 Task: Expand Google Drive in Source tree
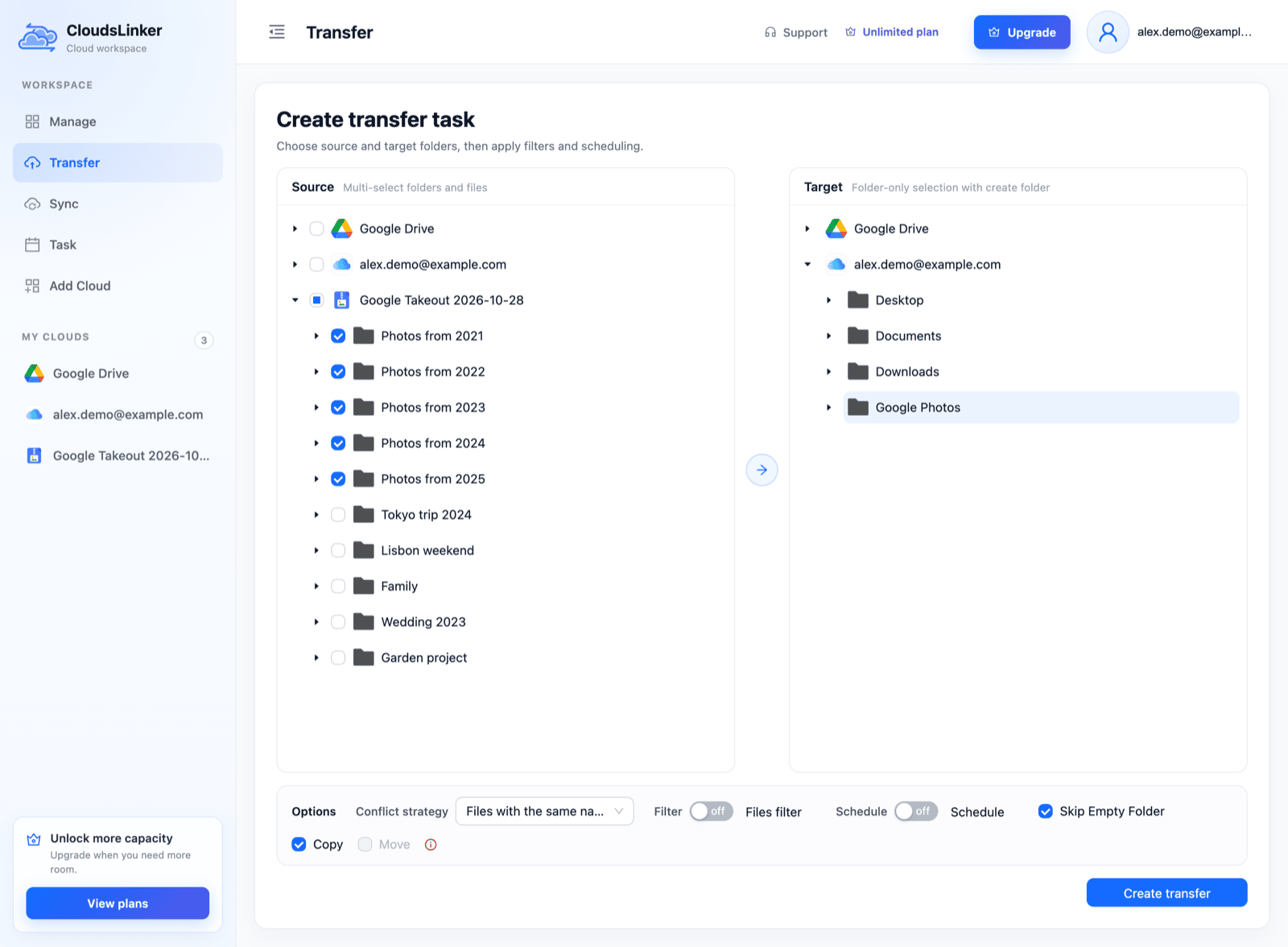295,229
